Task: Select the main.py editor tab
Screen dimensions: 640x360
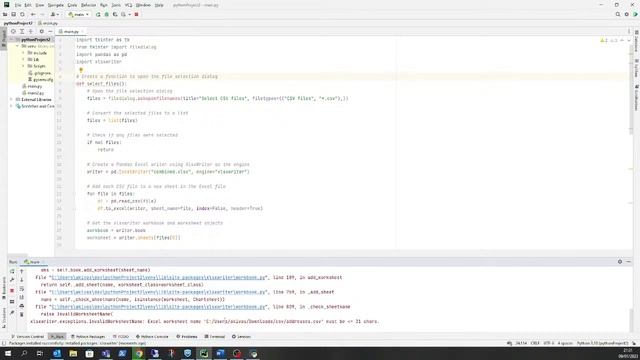Action: click(70, 31)
